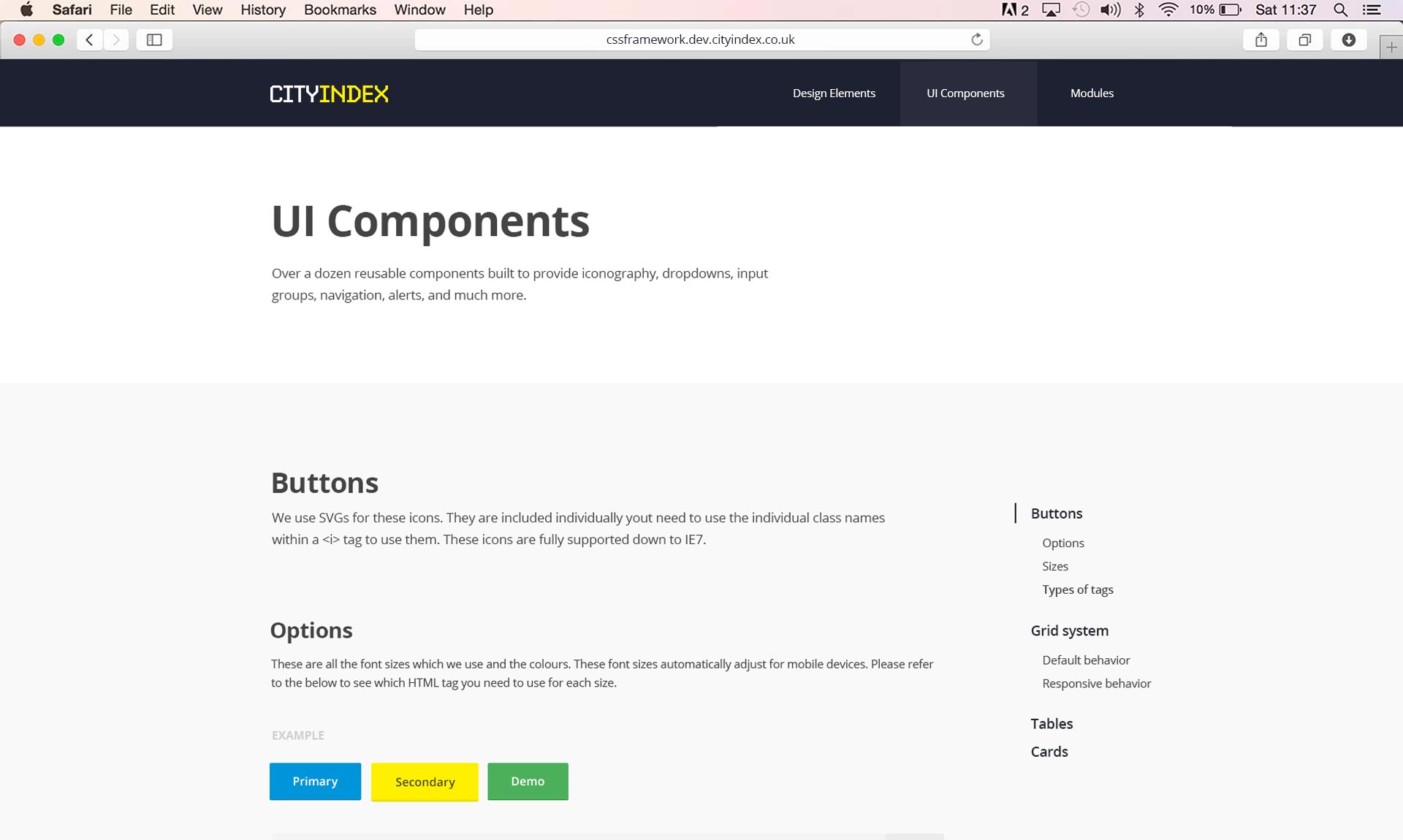Screen dimensions: 1403x840
Task: Click the City Index logo
Action: point(329,93)
